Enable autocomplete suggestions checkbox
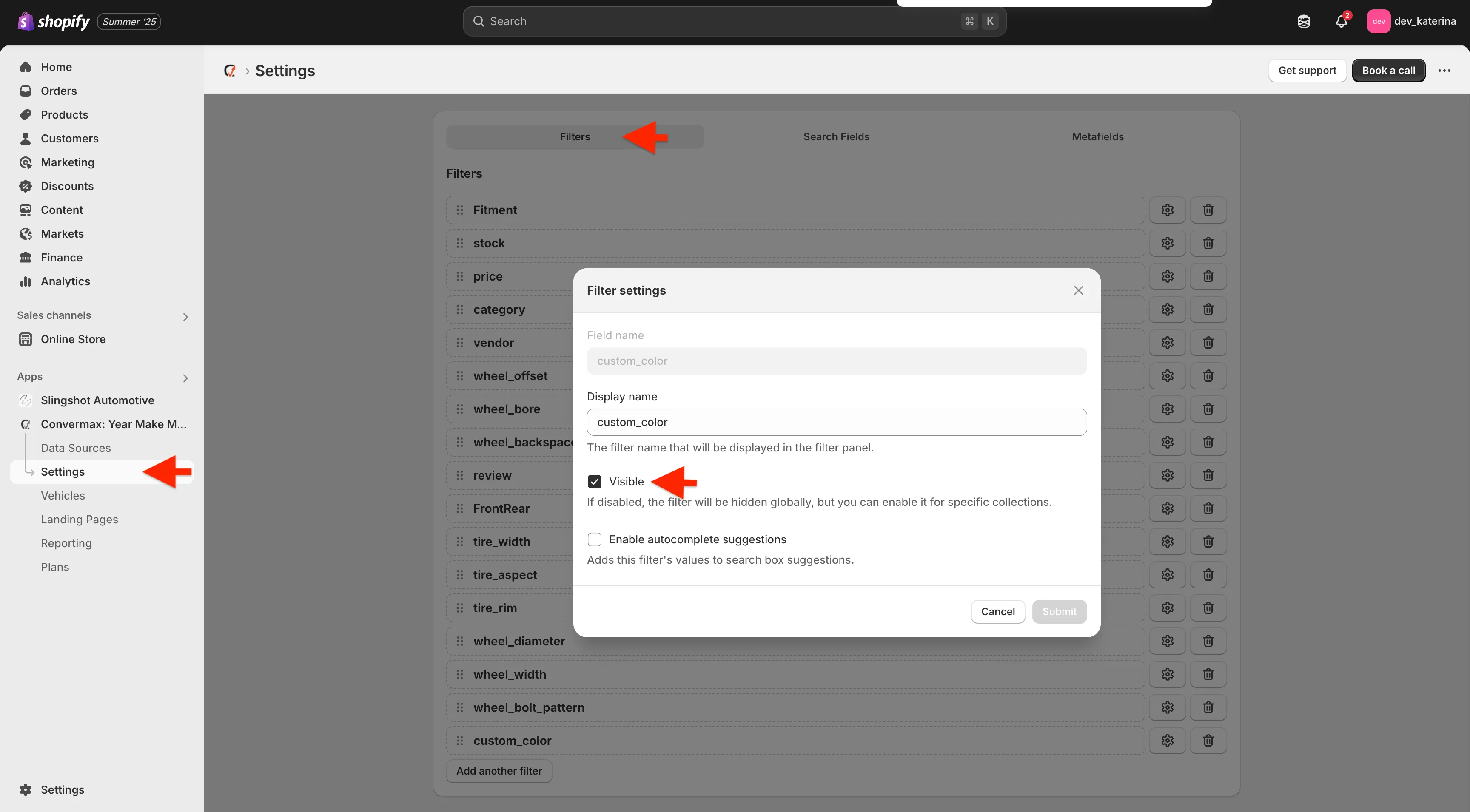This screenshot has height=812, width=1470. [x=594, y=539]
